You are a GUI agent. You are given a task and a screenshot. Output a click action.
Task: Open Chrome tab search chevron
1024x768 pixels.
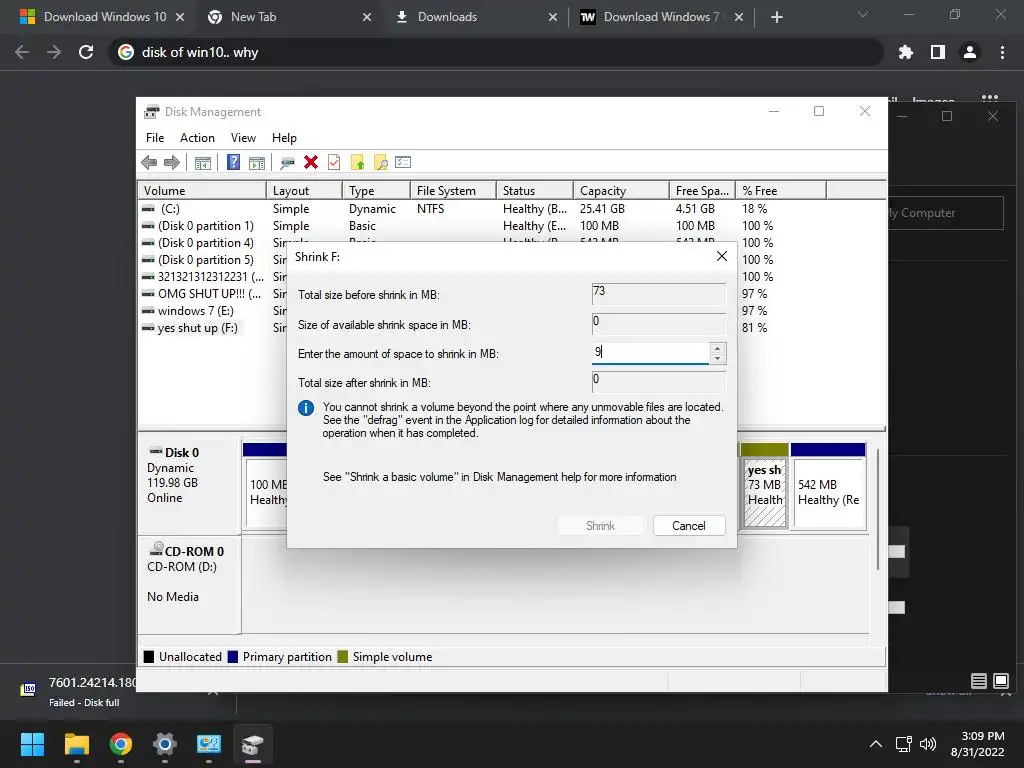[x=863, y=14]
